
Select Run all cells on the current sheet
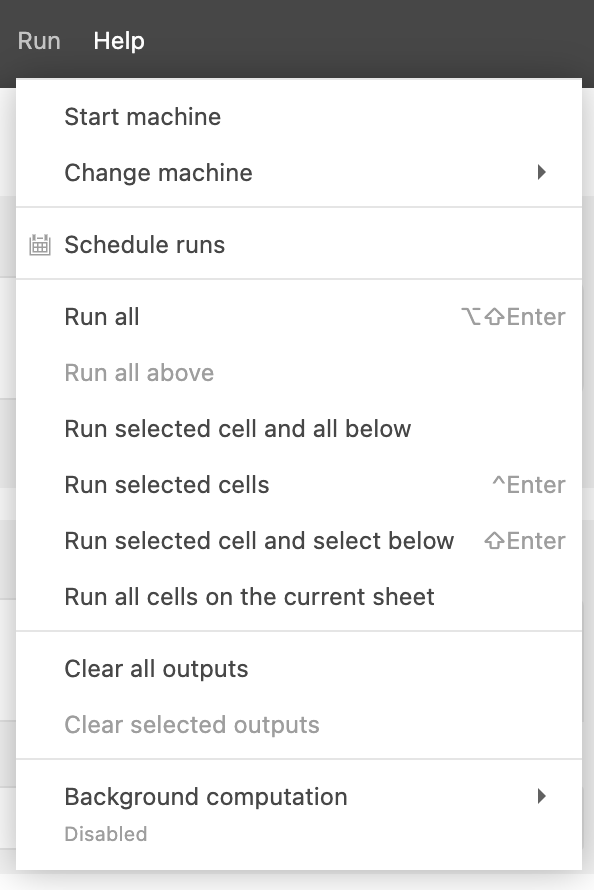(x=299, y=597)
